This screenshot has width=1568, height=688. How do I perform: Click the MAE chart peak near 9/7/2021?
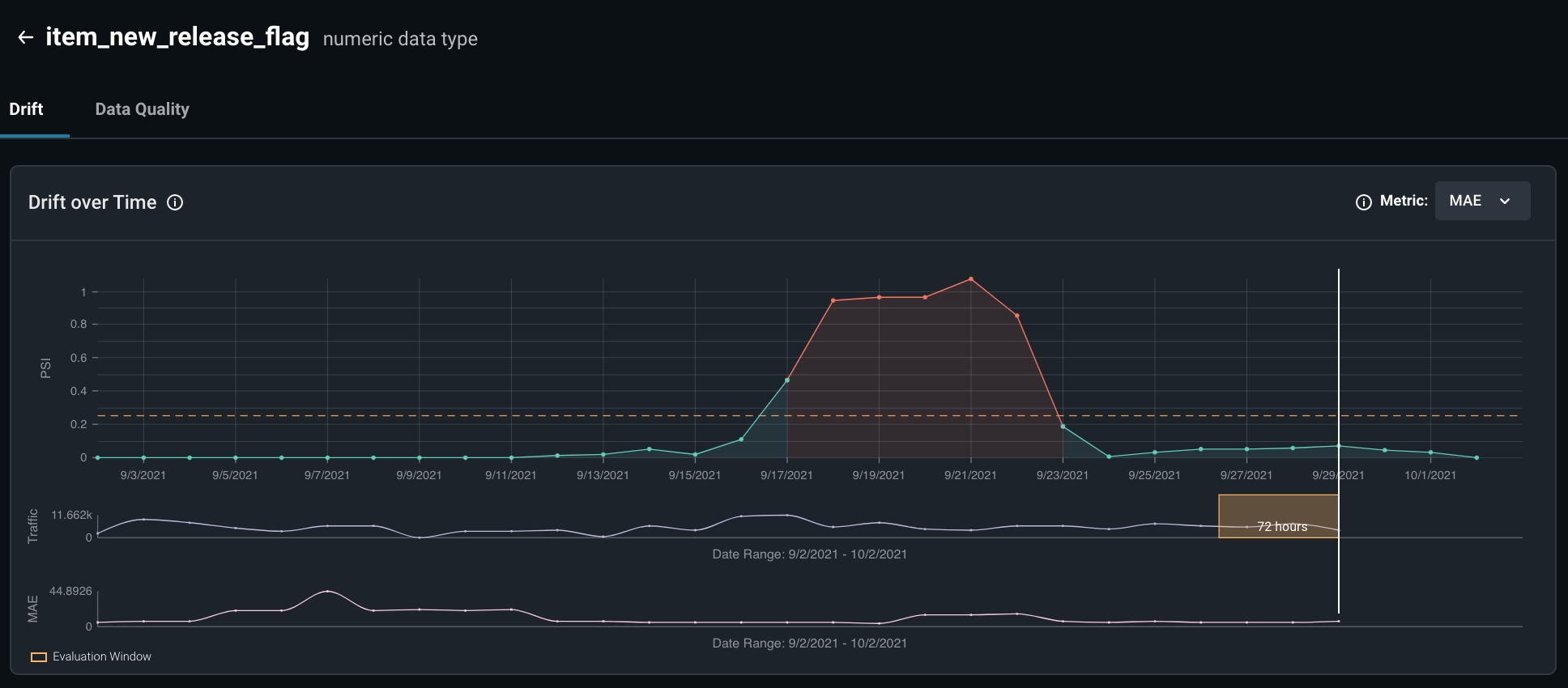(x=327, y=591)
